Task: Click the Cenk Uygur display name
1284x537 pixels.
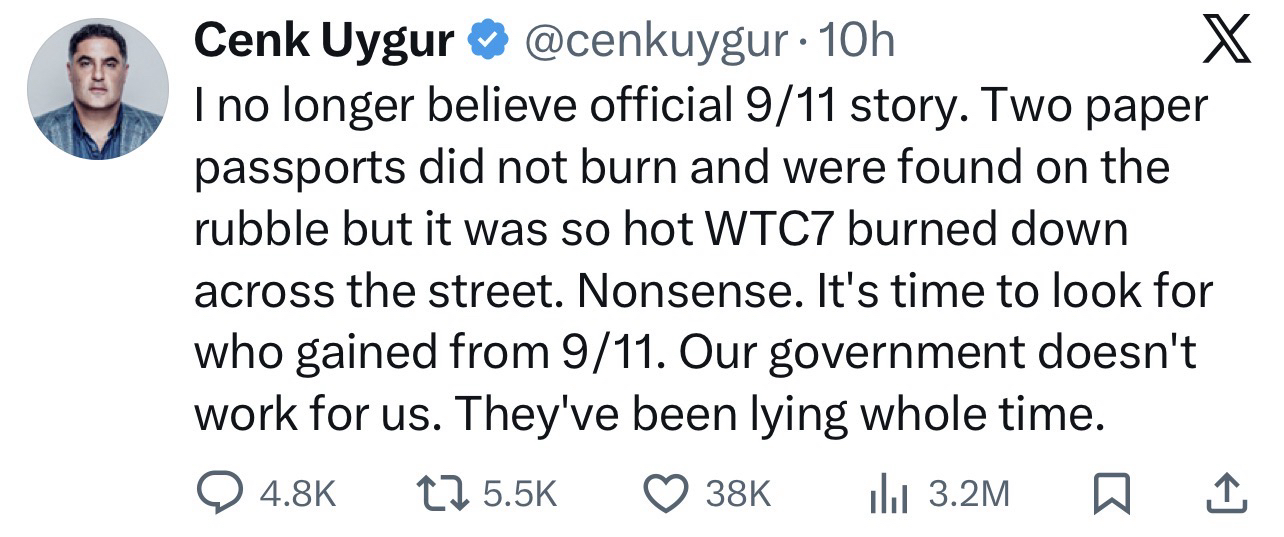Action: pyautogui.click(x=325, y=40)
